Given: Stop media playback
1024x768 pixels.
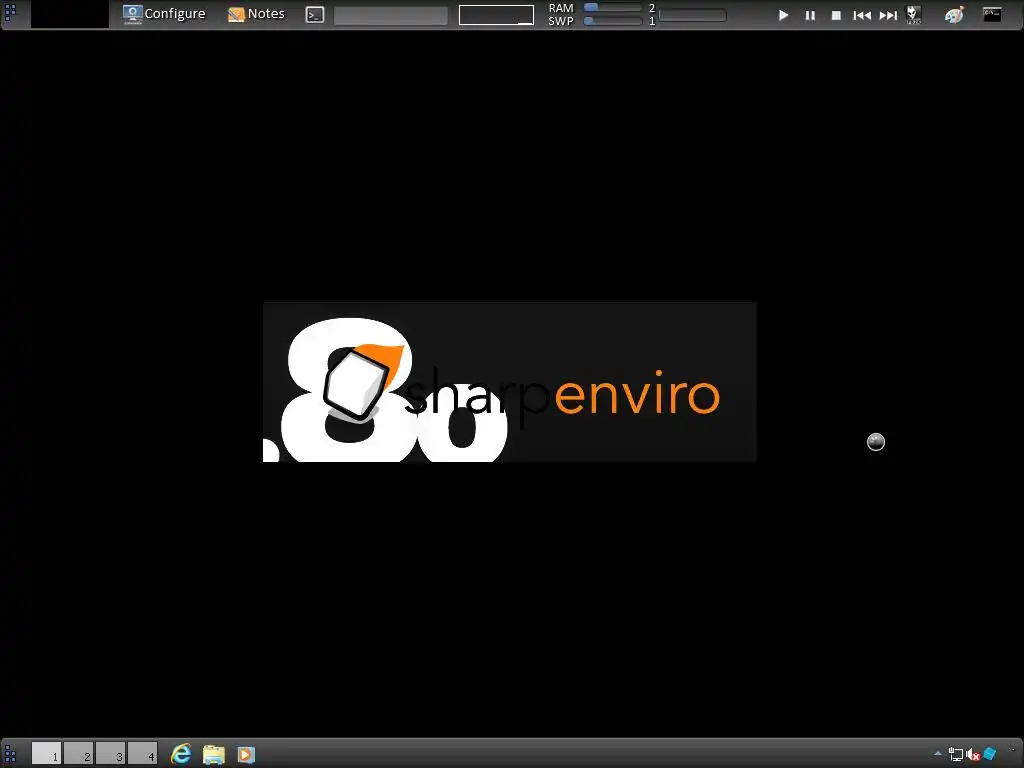Looking at the screenshot, I should pos(836,15).
